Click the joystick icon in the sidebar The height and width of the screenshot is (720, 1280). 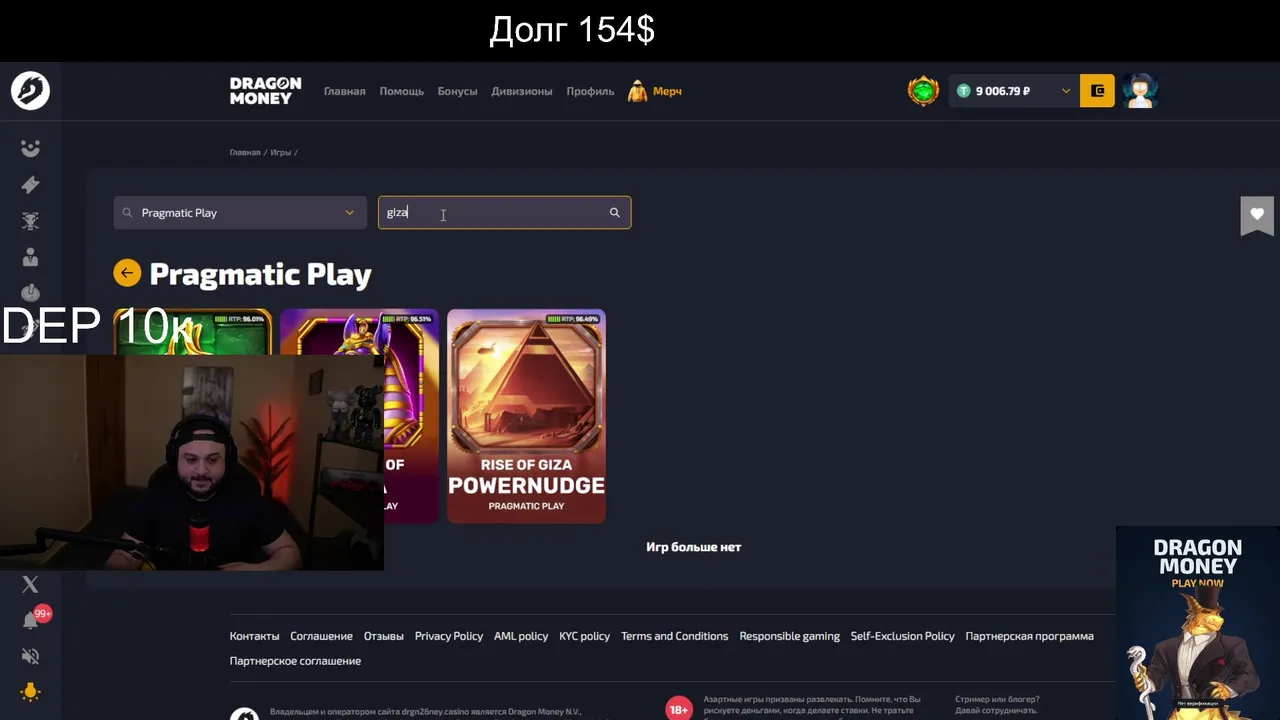point(30,293)
